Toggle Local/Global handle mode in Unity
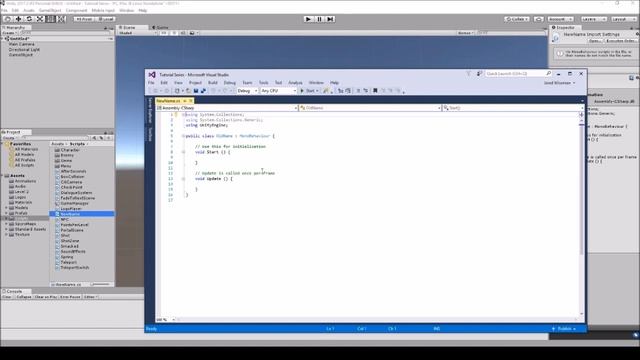 click(x=105, y=19)
